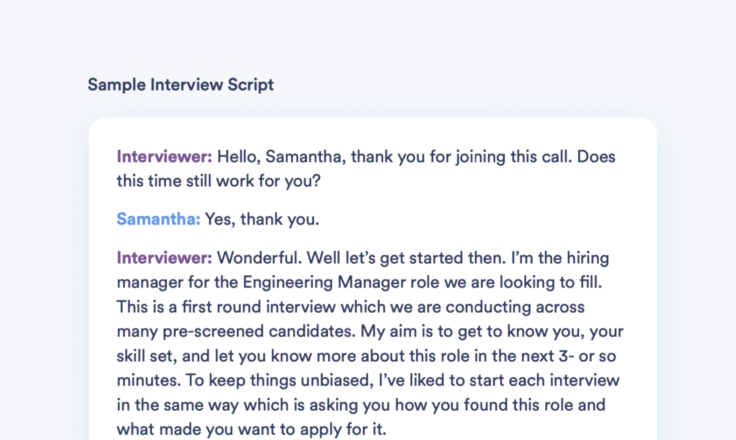
Task: Click the words 'To keep things unbiased'
Action: [279, 380]
